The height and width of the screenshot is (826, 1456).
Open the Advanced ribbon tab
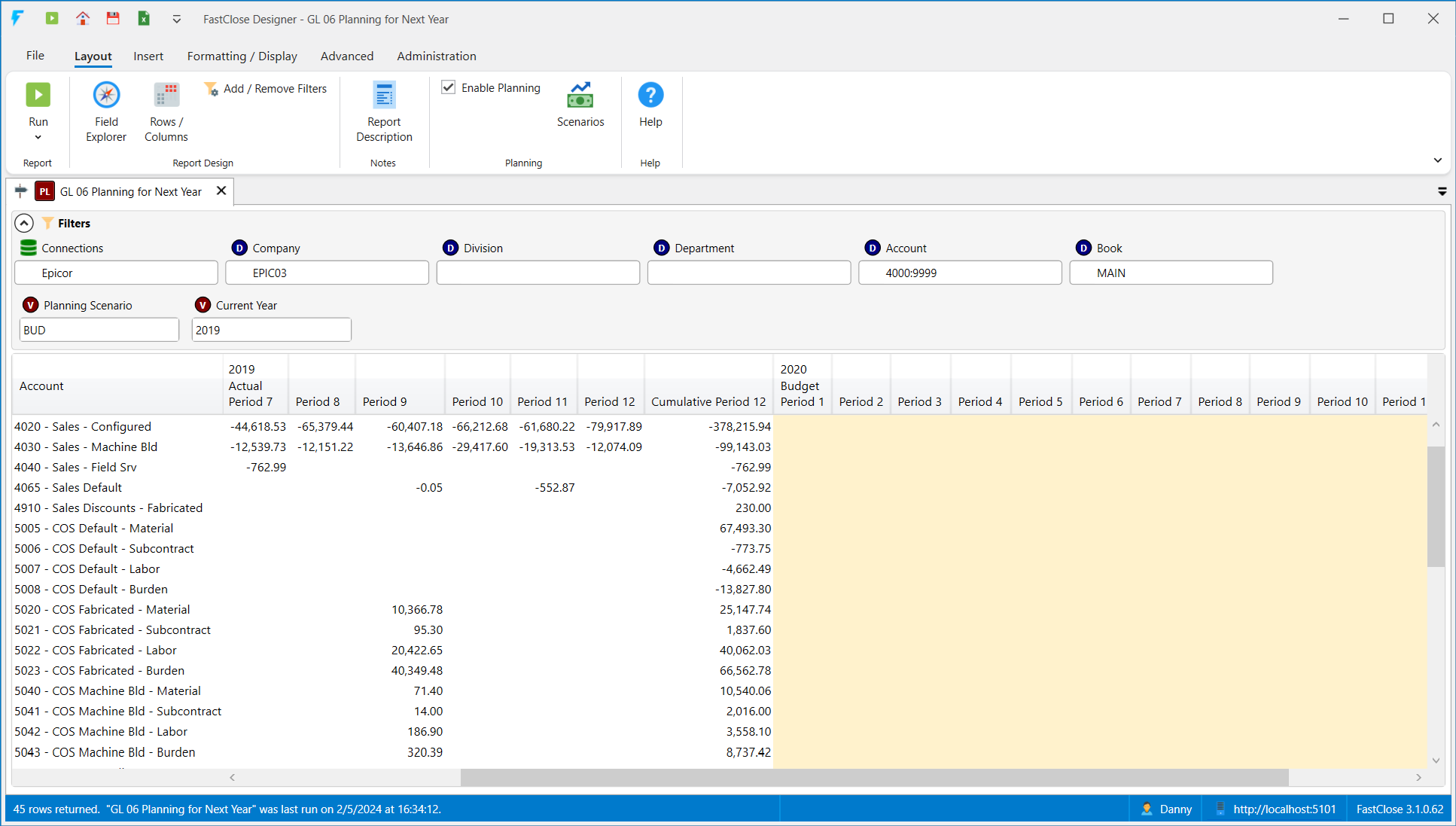tap(346, 56)
